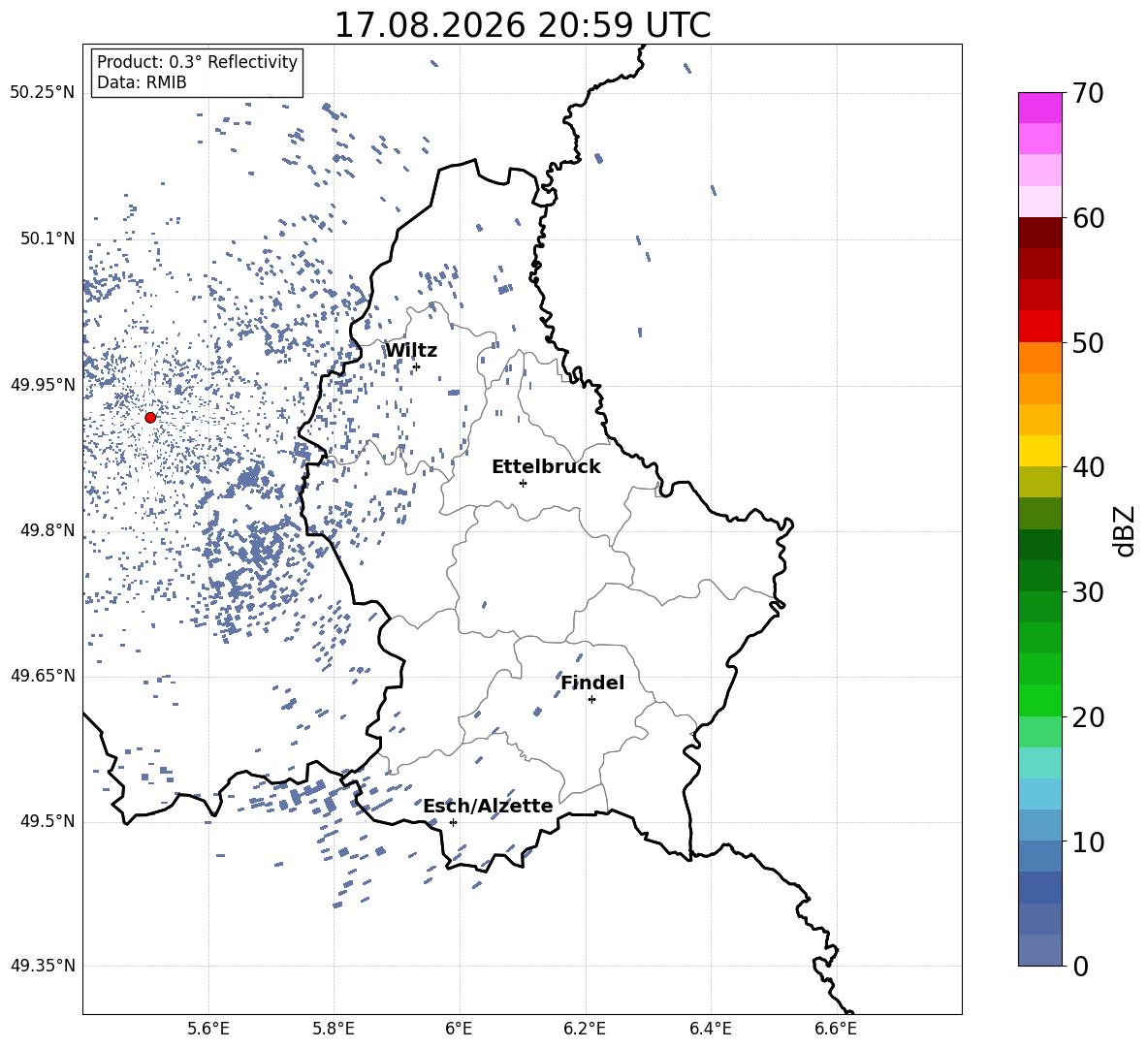Click the dark maroon colorbar segment below 60
1148x1048 pixels.
[x=1040, y=233]
